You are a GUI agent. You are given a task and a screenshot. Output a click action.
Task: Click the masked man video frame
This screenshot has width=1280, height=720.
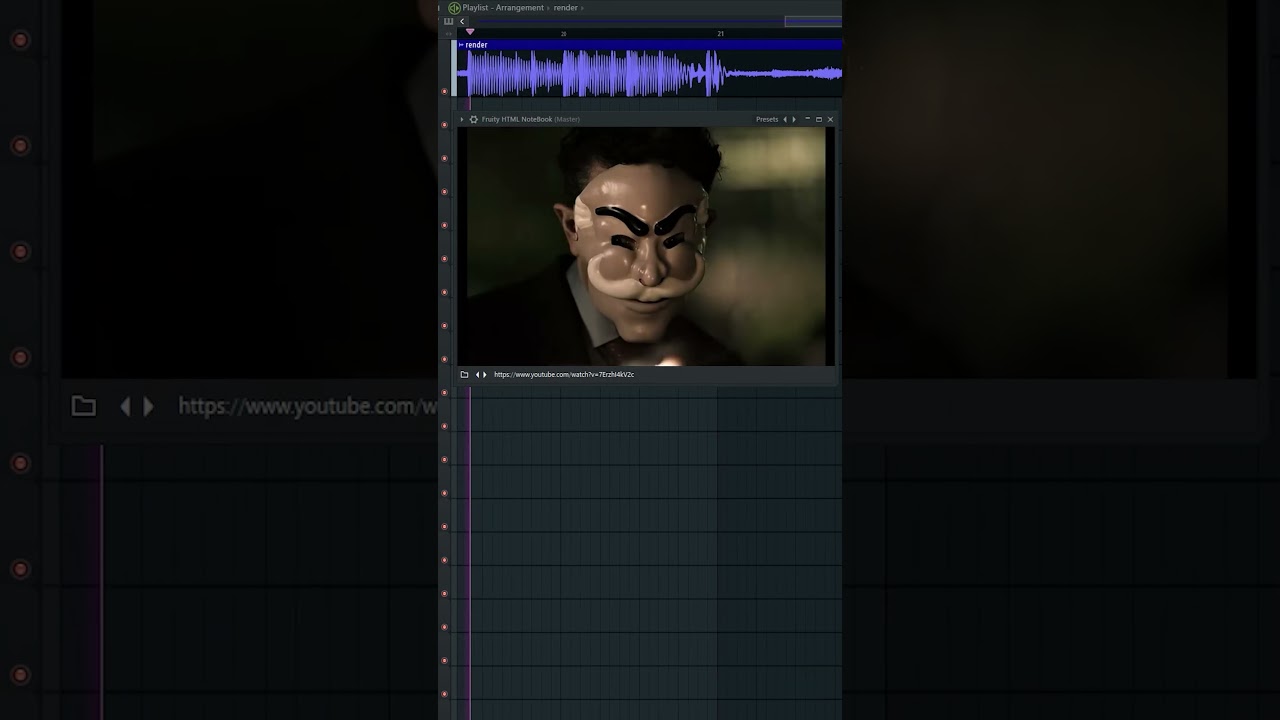point(646,246)
